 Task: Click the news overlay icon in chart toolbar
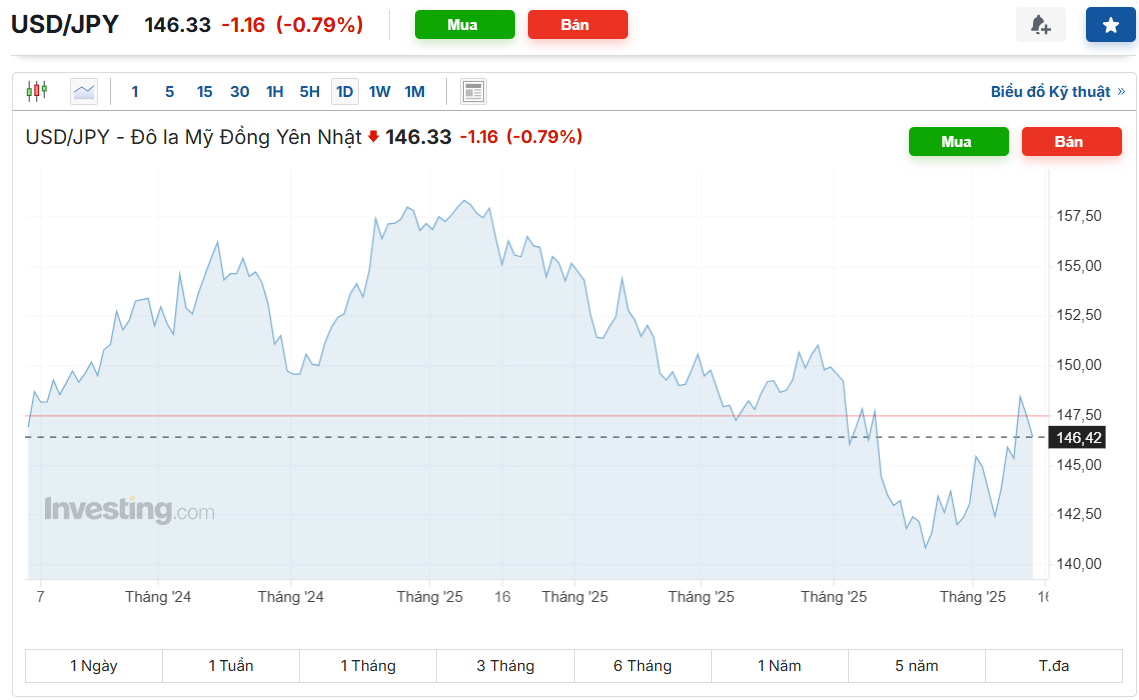[x=473, y=92]
